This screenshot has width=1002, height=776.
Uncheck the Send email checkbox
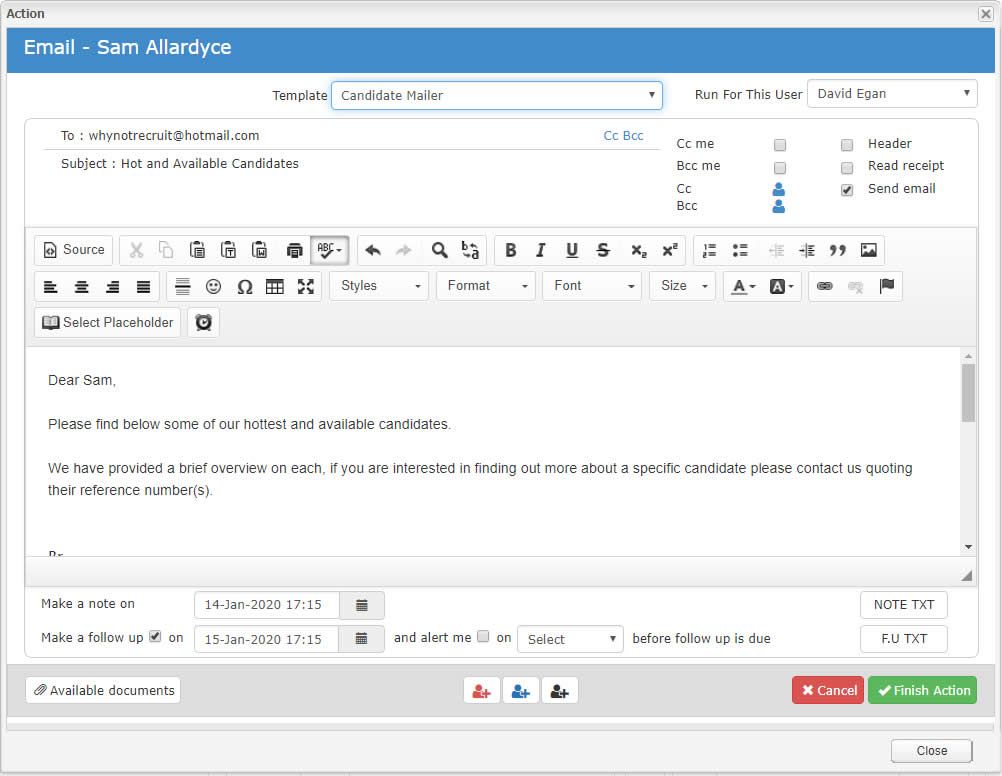[x=847, y=190]
